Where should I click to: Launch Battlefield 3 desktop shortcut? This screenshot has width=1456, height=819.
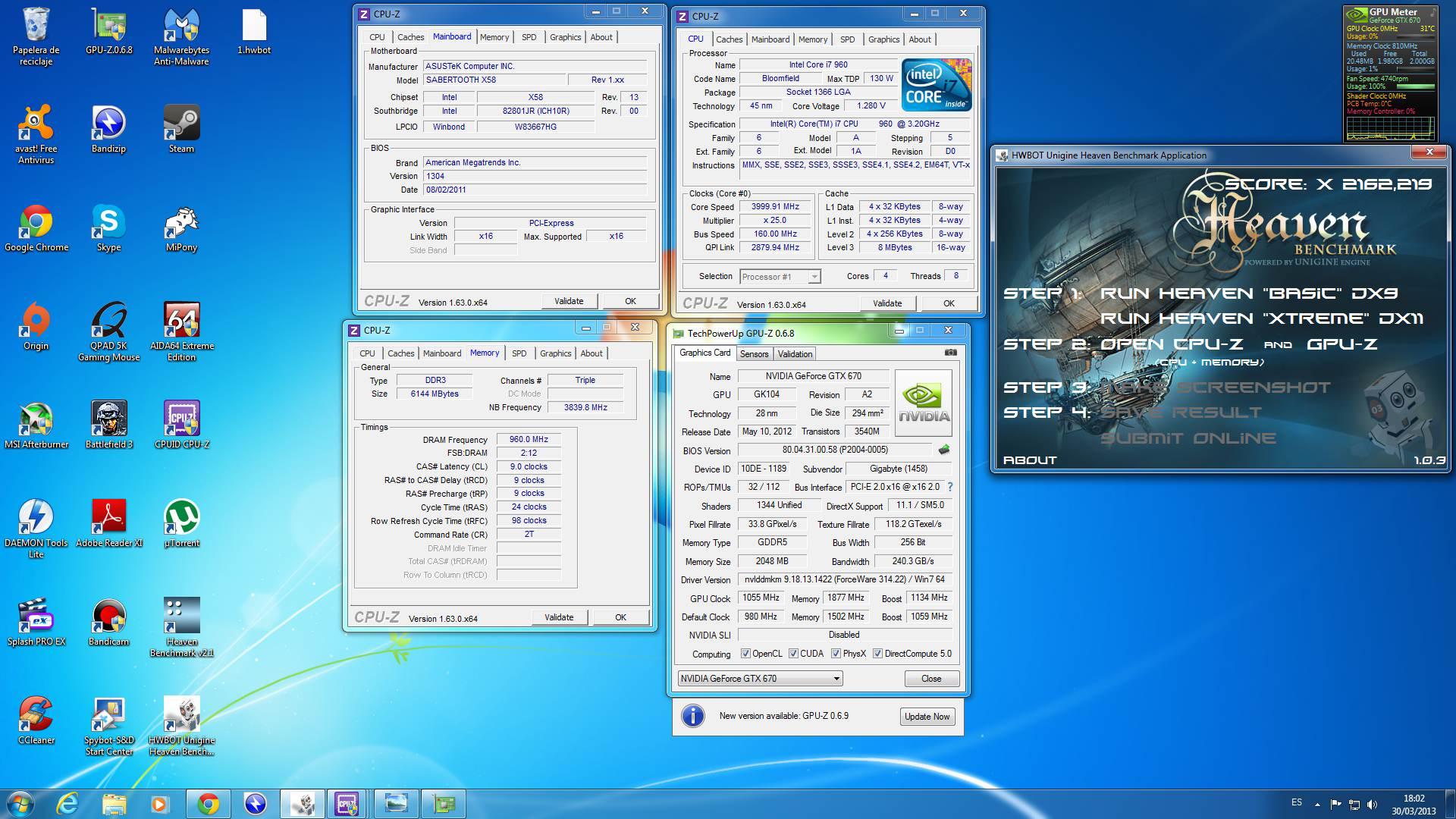tap(108, 425)
